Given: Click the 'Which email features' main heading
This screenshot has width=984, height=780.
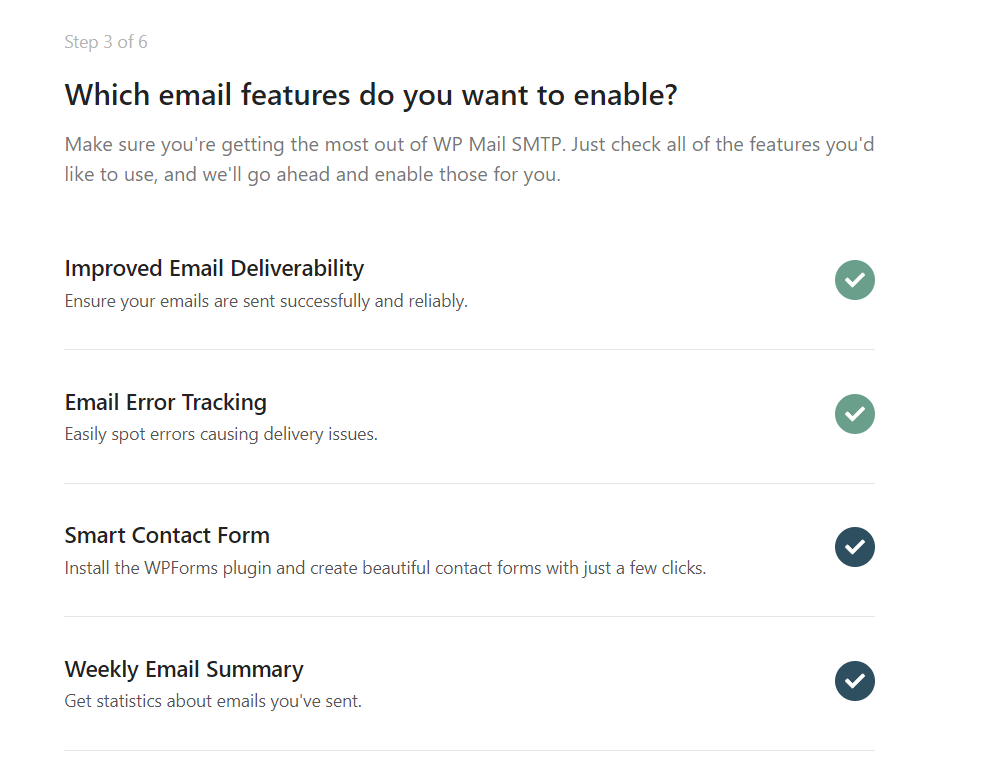Looking at the screenshot, I should [371, 95].
